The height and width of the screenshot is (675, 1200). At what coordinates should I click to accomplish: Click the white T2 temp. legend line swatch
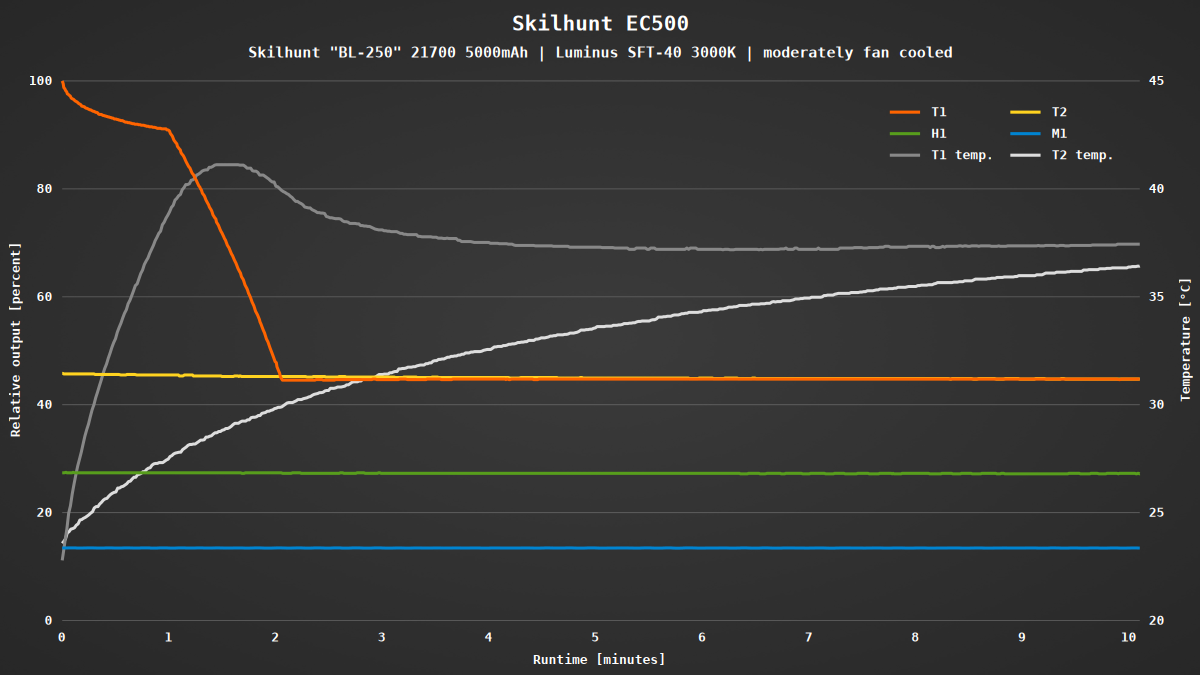(1026, 155)
